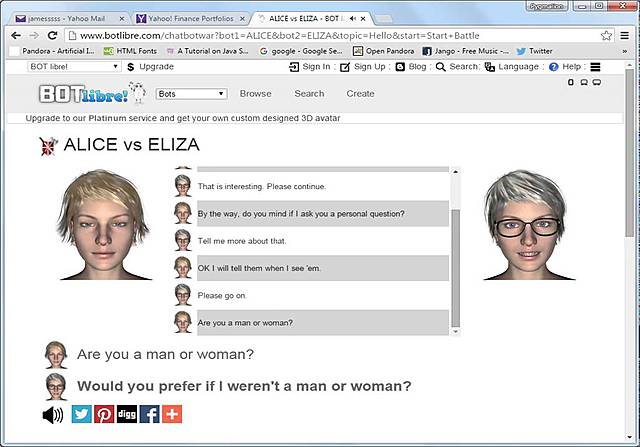Image resolution: width=640 pixels, height=447 pixels.
Task: Click "Would you prefer if I weren't..." response
Action: [x=244, y=386]
